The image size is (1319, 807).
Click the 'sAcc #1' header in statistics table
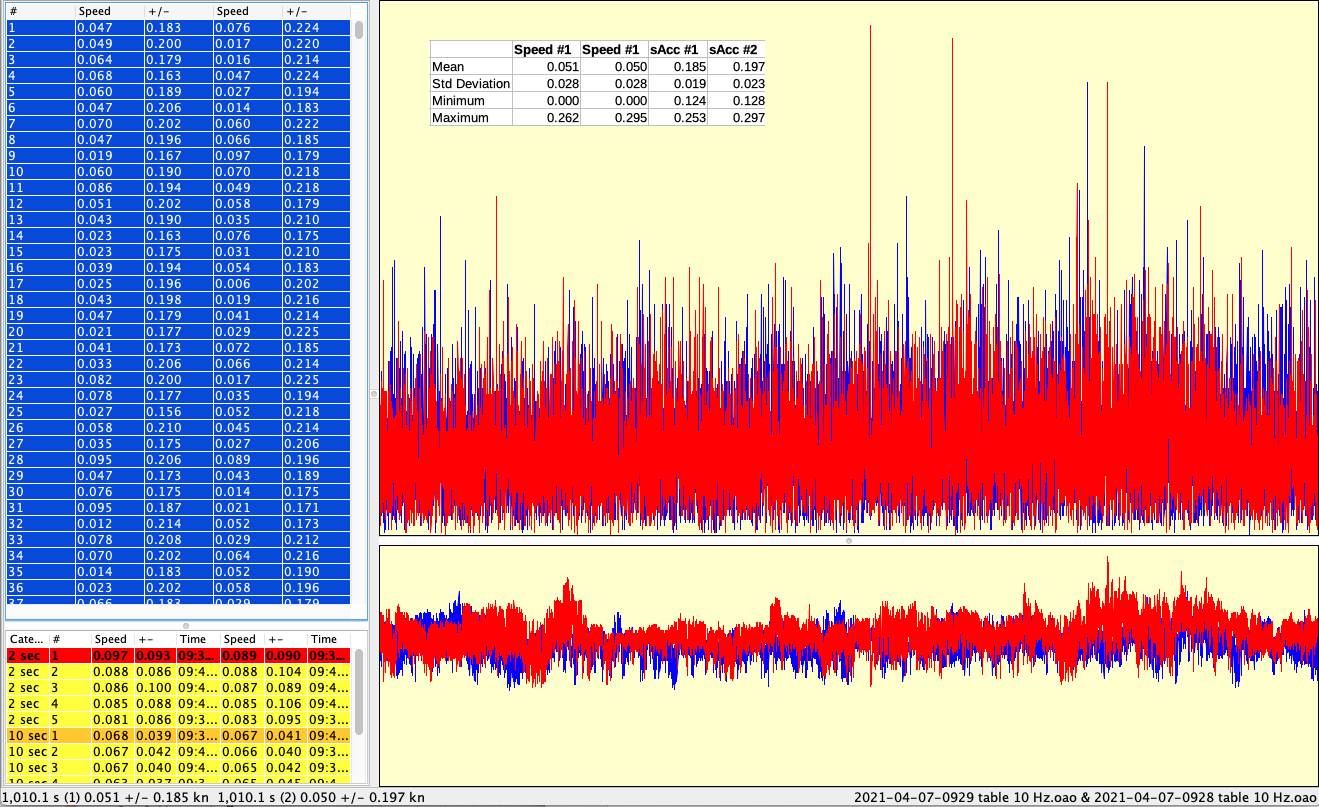coord(677,50)
